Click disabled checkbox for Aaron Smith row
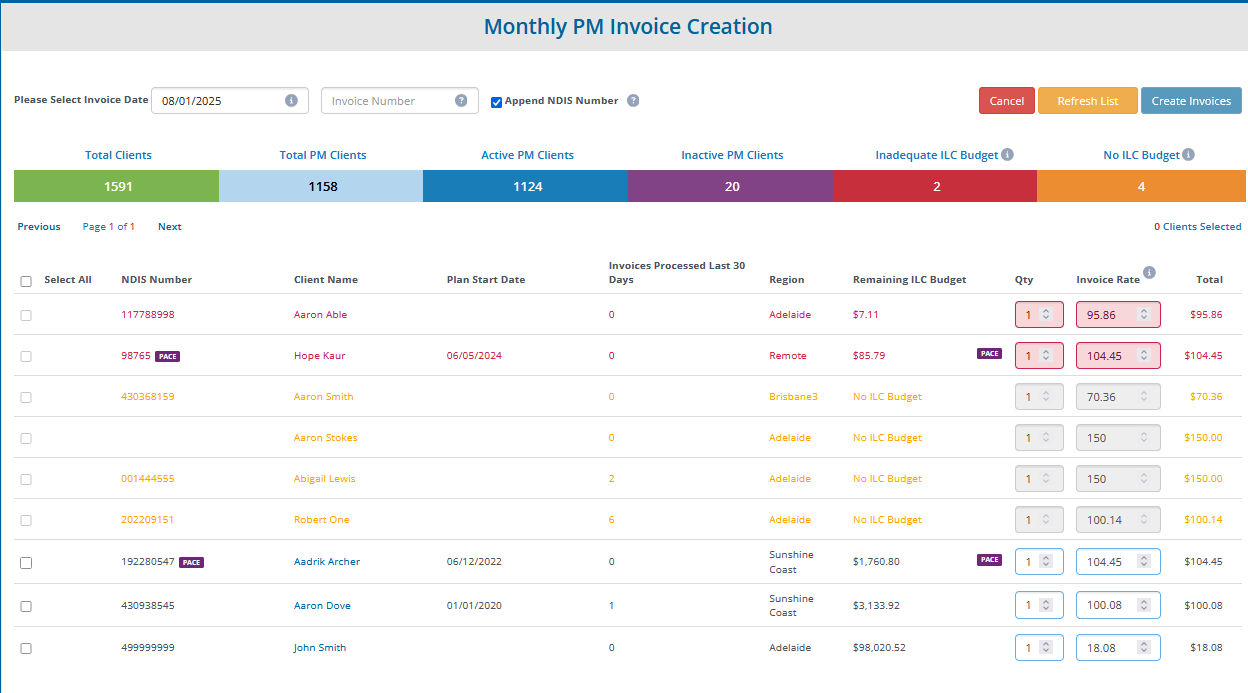 click(26, 397)
